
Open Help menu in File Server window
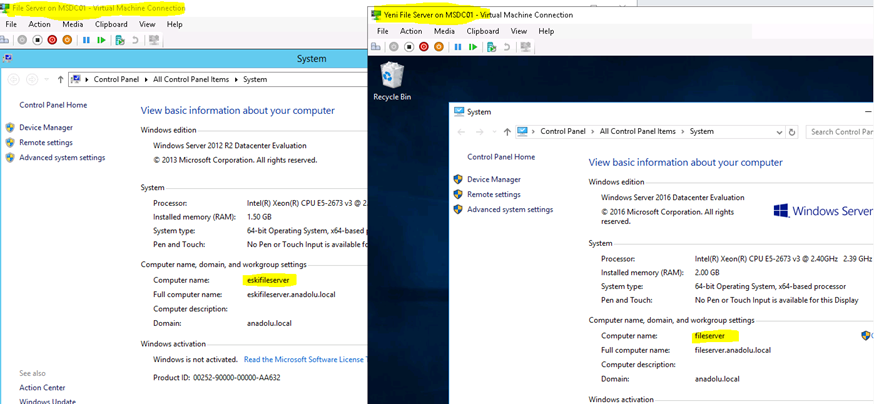pyautogui.click(x=174, y=25)
